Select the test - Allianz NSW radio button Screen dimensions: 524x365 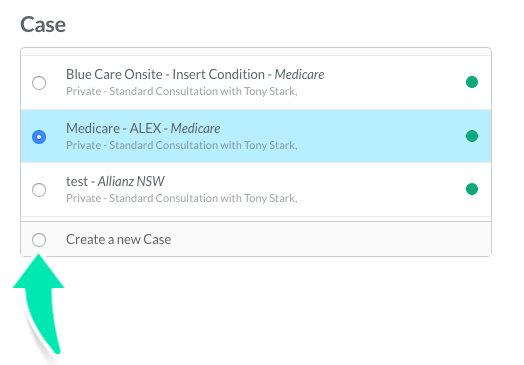click(x=39, y=190)
